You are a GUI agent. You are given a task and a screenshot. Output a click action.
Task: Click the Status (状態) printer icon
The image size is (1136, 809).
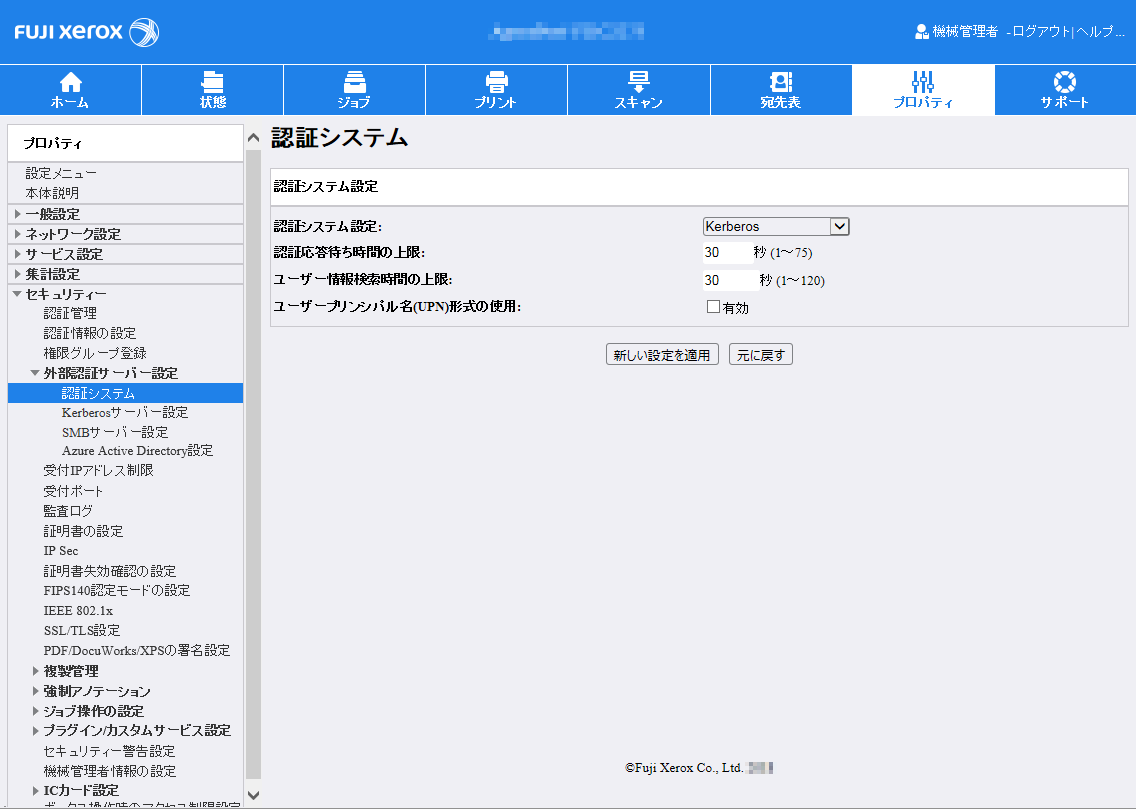[x=212, y=81]
